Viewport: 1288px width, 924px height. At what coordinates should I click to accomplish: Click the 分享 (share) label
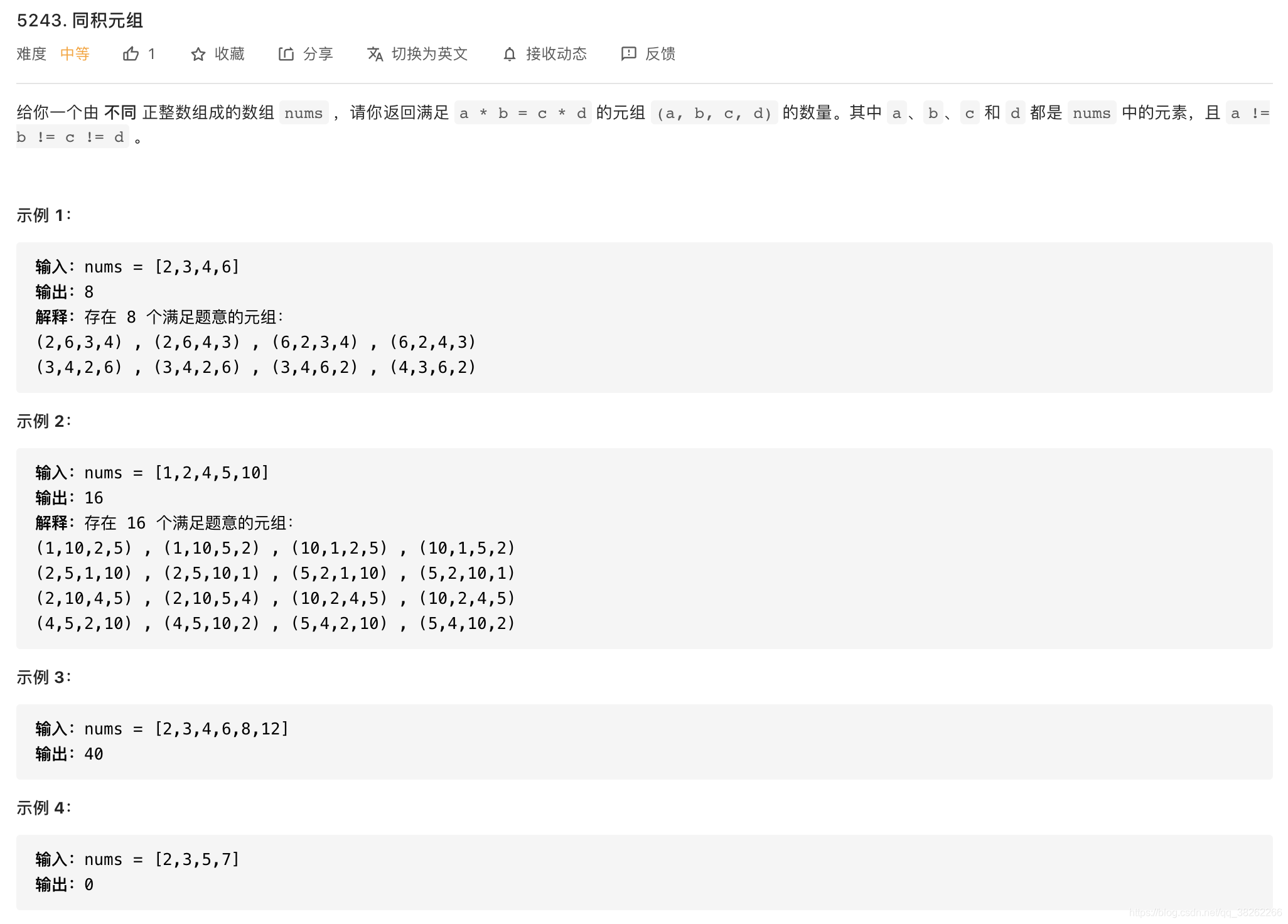[x=318, y=54]
